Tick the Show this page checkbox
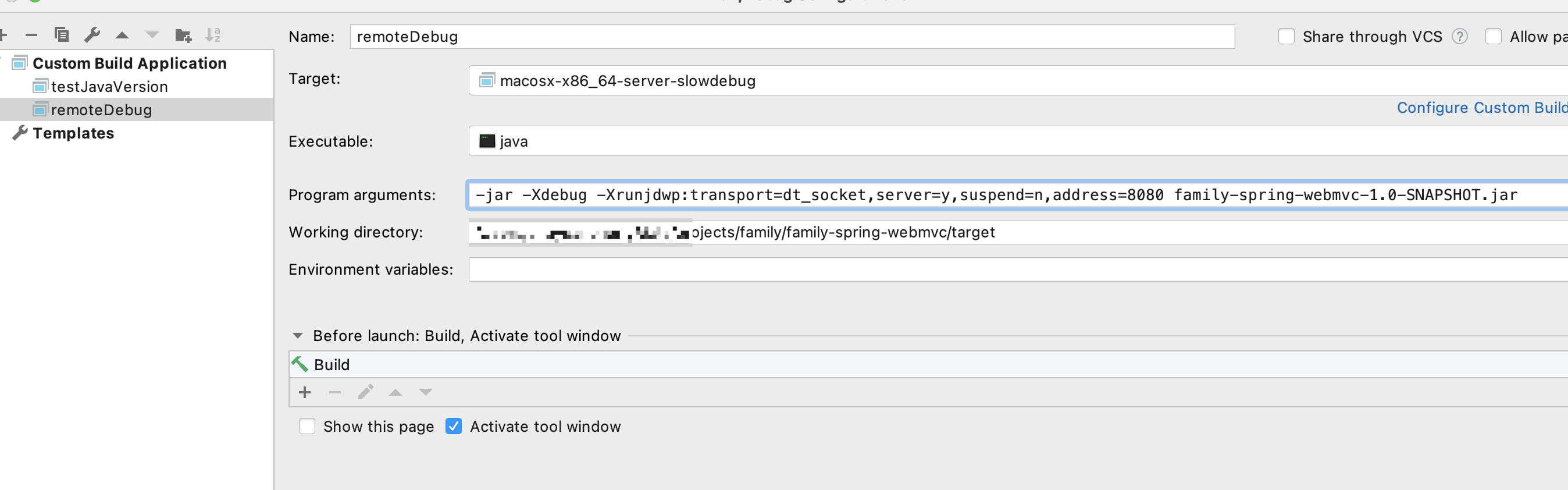Image resolution: width=1568 pixels, height=490 pixels. (307, 426)
